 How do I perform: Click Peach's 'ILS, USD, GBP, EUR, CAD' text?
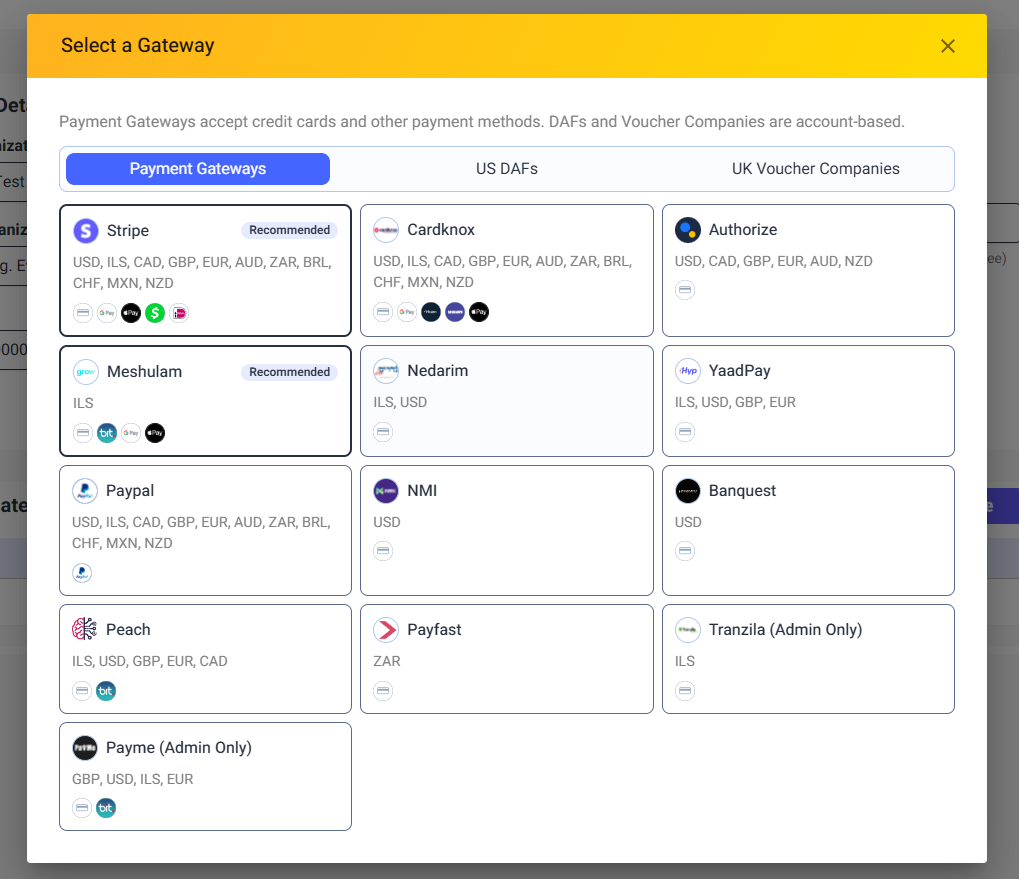149,661
